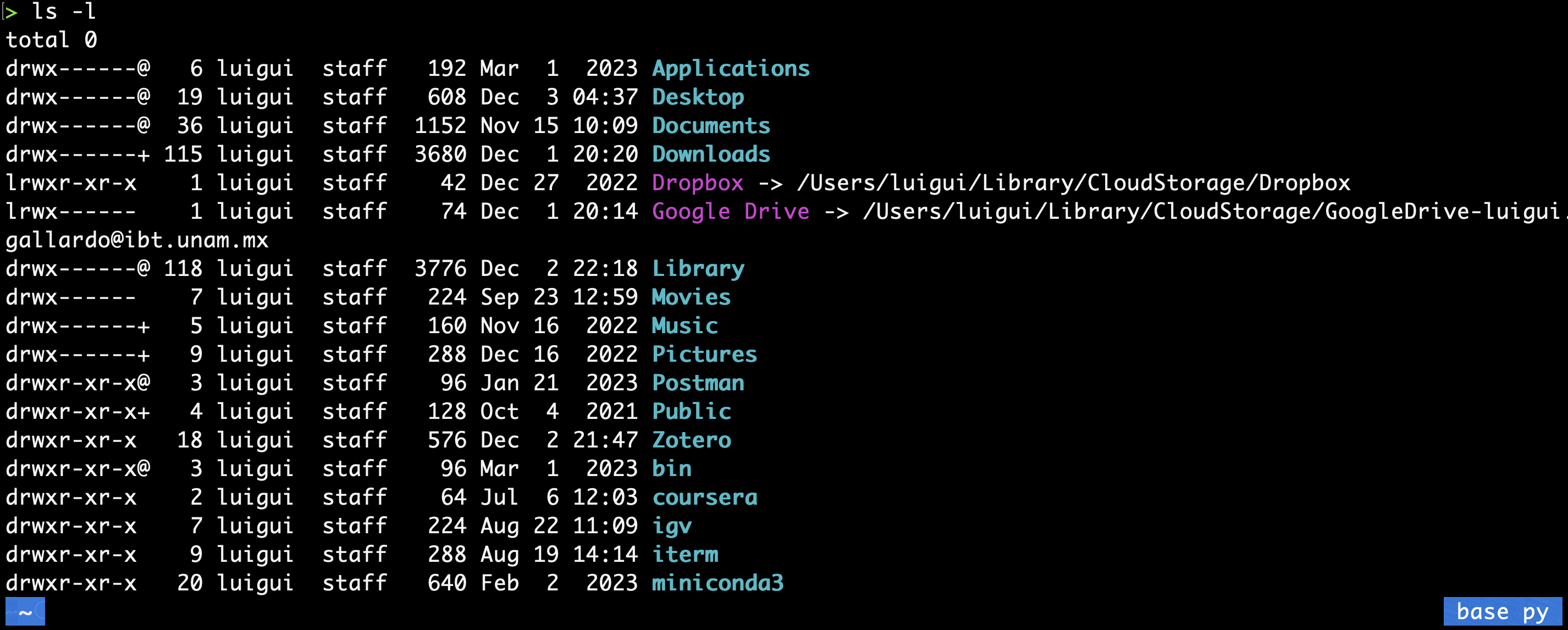This screenshot has height=630, width=1568.
Task: Click timestamp 11:09 in igv row
Action: pos(605,526)
